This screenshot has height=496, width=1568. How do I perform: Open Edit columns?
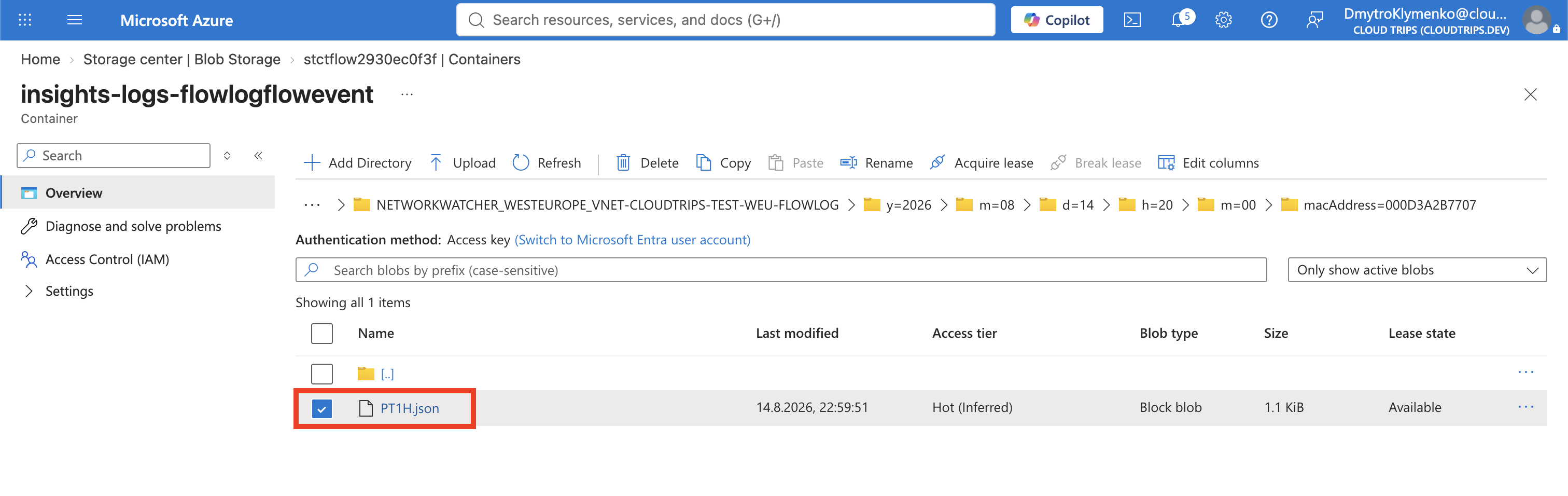[1208, 163]
